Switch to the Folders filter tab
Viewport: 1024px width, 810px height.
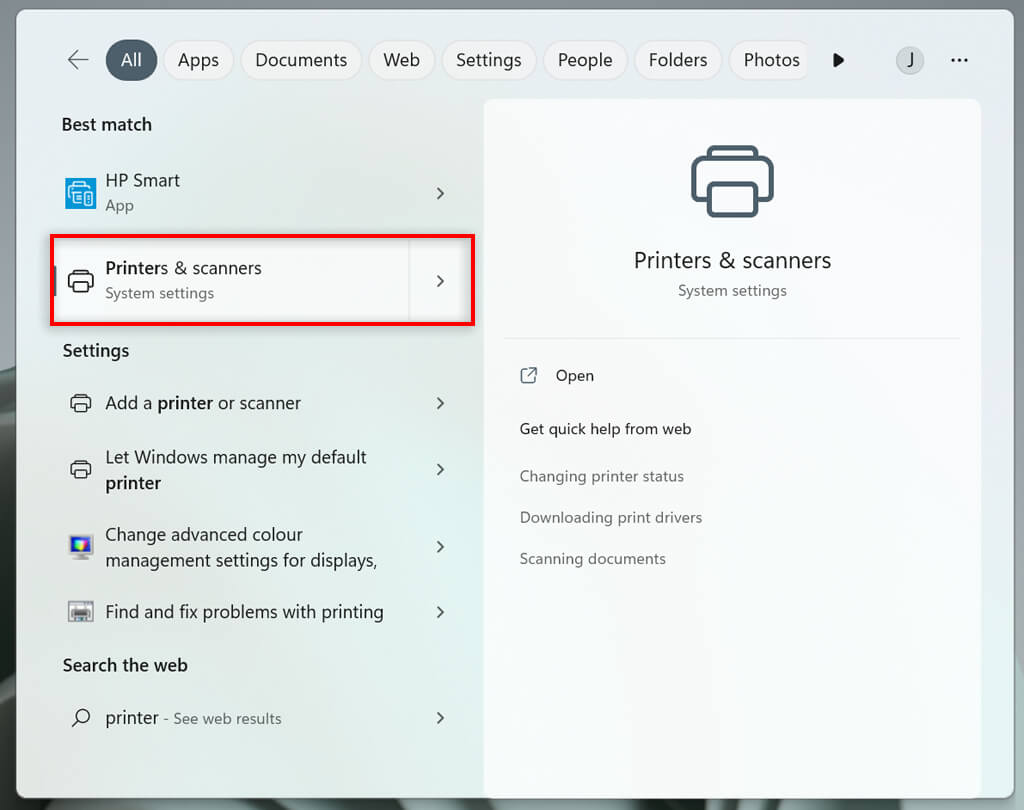pos(678,60)
